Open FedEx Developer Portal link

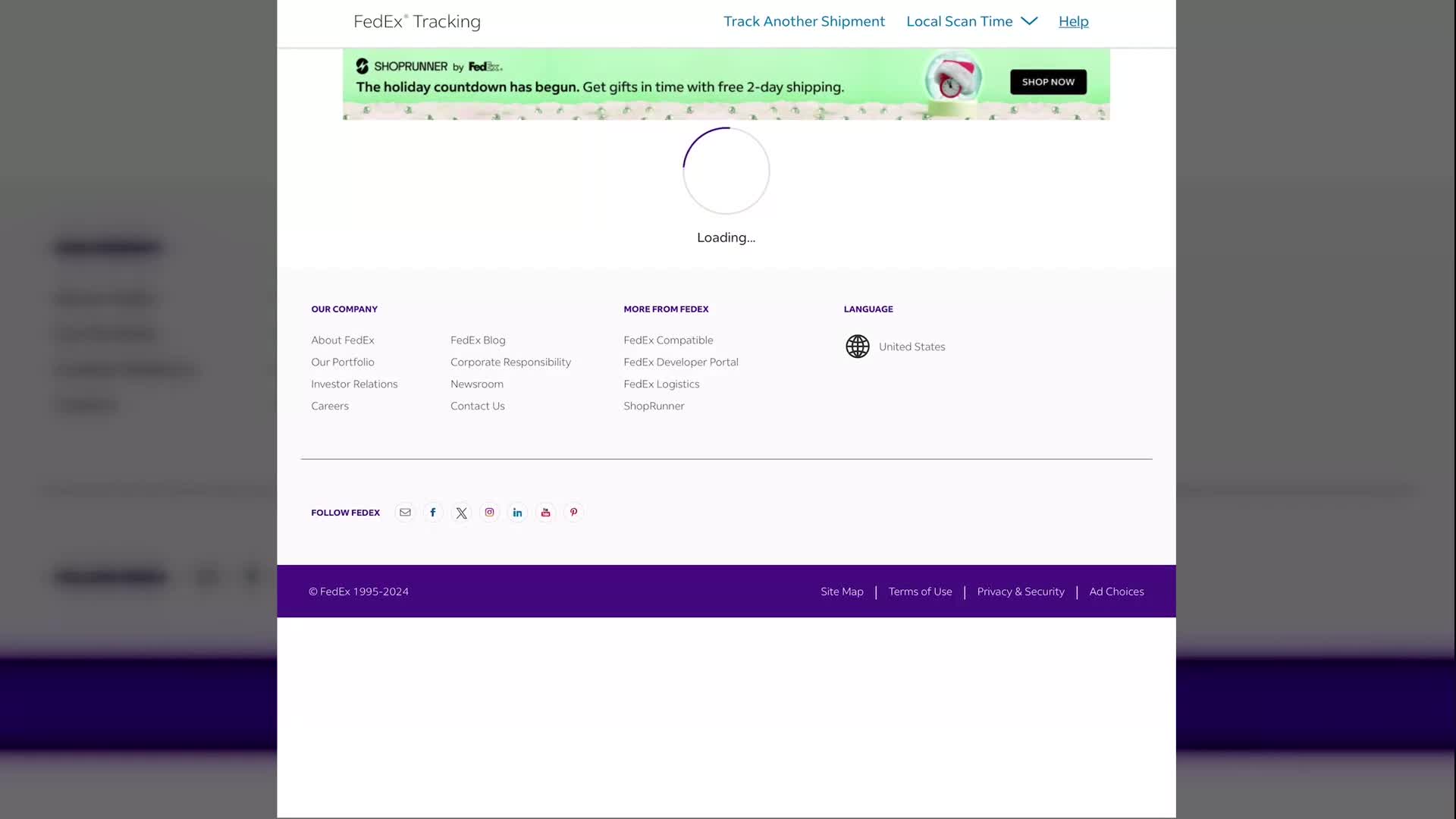(681, 362)
